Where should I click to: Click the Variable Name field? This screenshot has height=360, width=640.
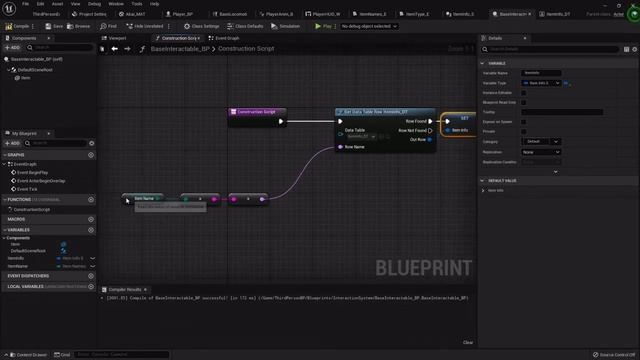(541, 73)
